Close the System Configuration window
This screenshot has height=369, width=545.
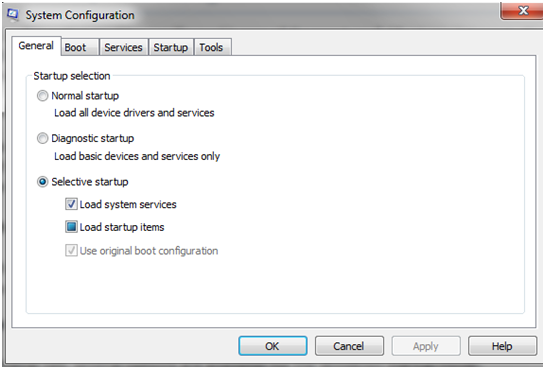tap(522, 11)
